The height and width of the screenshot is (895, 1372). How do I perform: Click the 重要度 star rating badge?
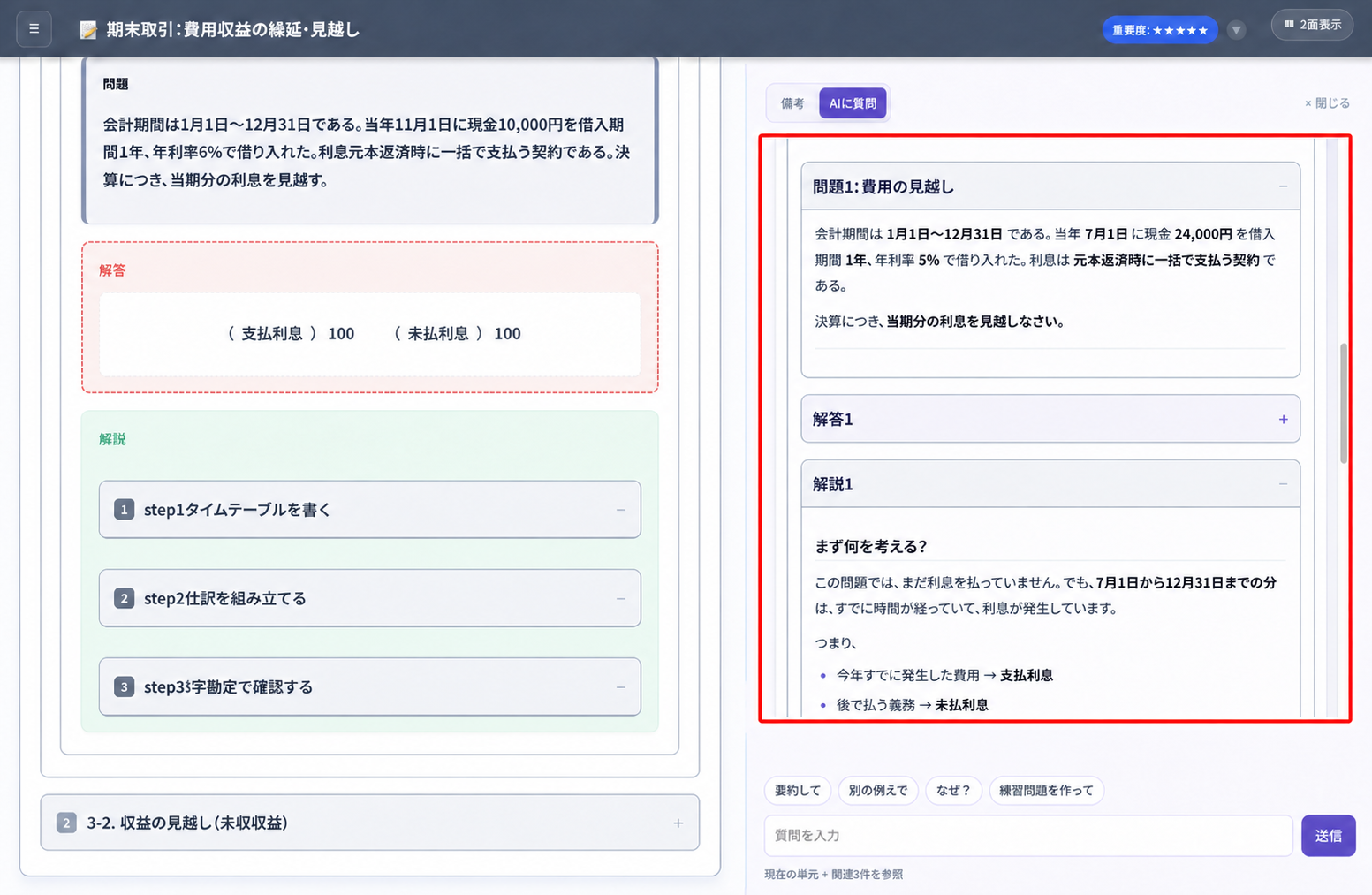pyautogui.click(x=1159, y=30)
